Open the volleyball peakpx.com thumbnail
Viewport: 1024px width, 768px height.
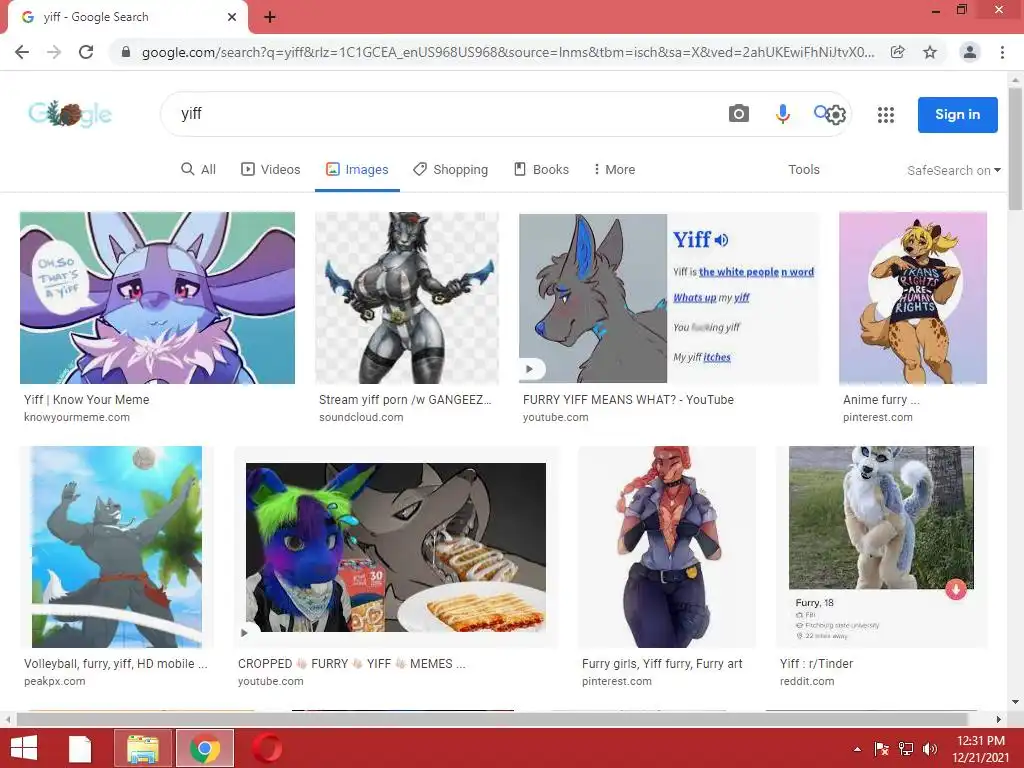(116, 547)
